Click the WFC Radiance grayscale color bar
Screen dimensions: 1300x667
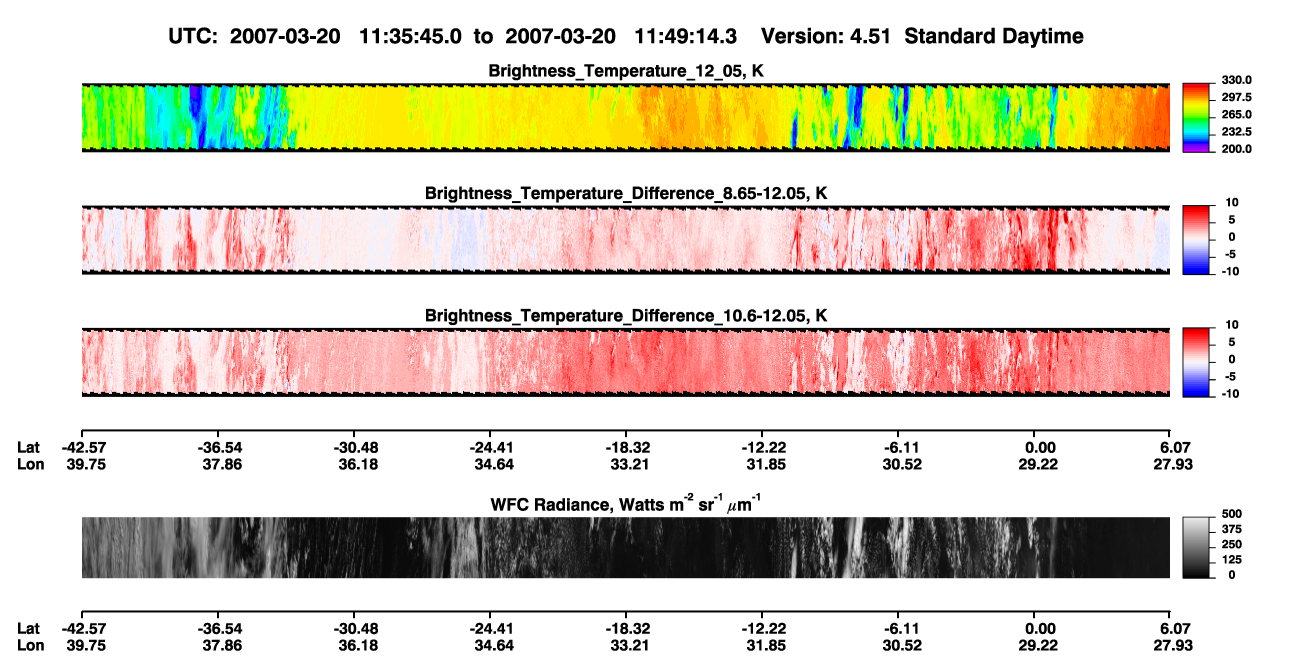point(1198,548)
